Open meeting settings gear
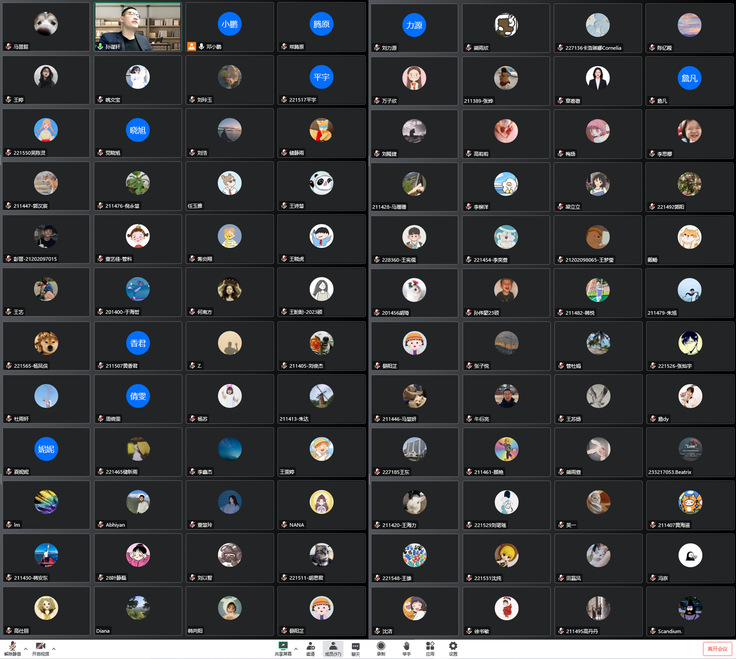This screenshot has height=659, width=736. (453, 647)
